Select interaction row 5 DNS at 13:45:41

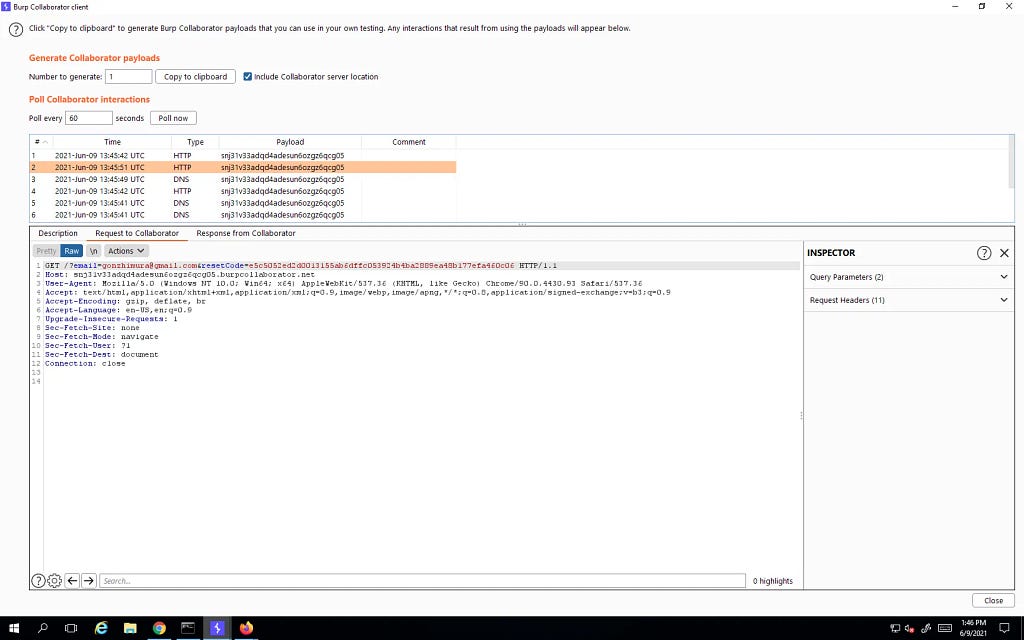(x=243, y=203)
